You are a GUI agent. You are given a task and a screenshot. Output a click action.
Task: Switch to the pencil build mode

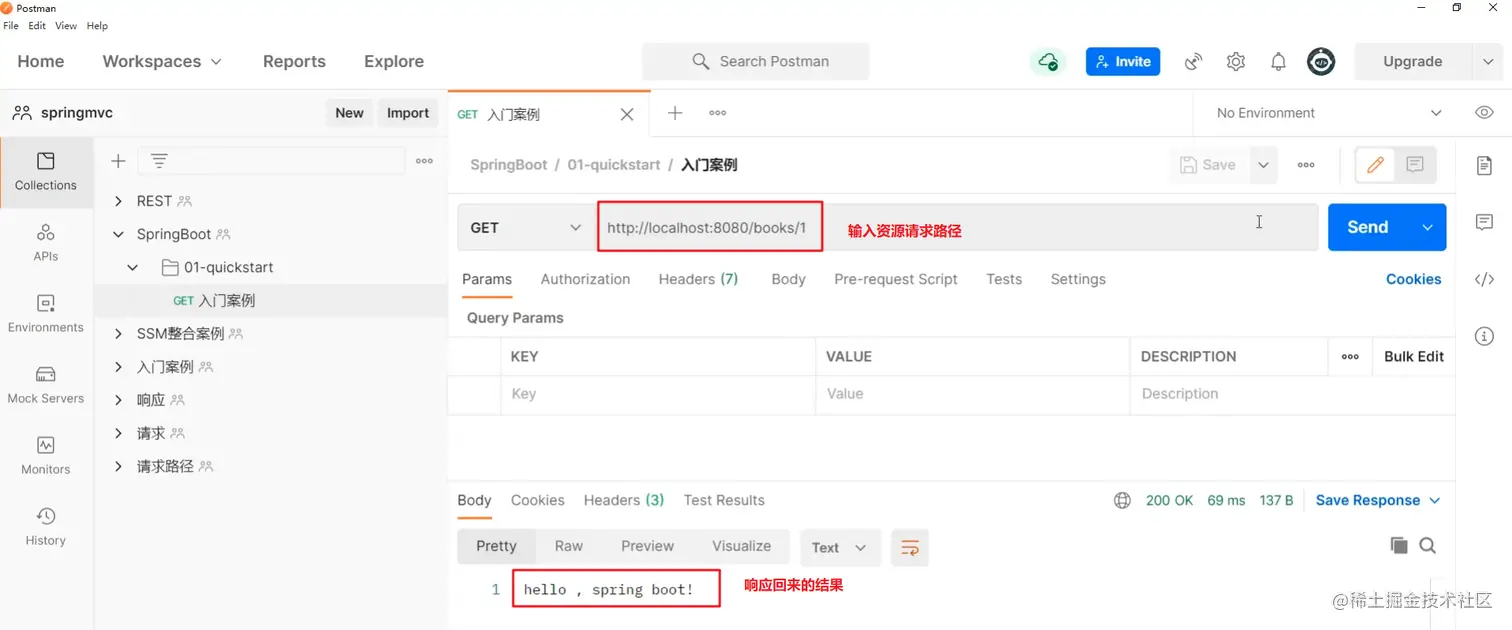pos(1376,165)
